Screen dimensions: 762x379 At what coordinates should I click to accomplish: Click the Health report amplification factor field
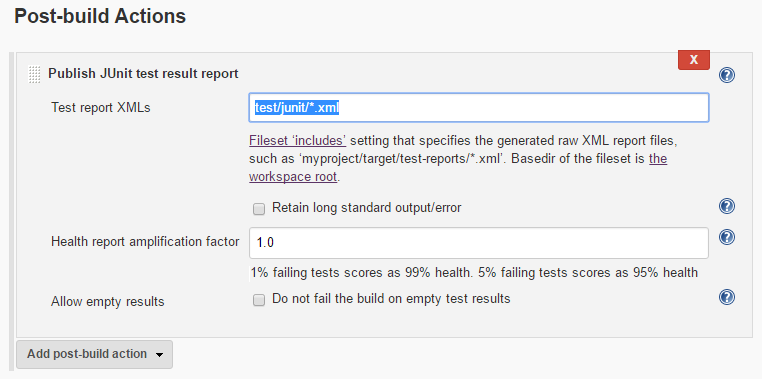click(x=479, y=242)
